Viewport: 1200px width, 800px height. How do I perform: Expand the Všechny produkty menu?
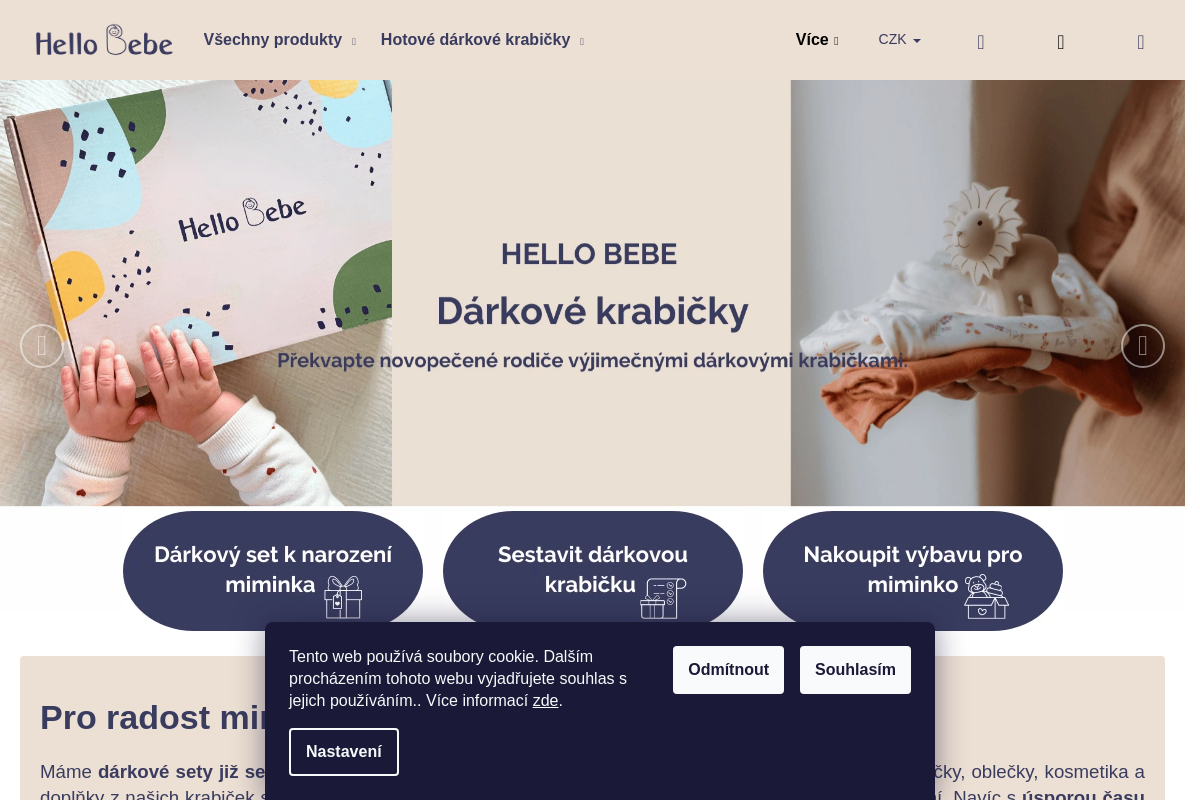click(280, 40)
